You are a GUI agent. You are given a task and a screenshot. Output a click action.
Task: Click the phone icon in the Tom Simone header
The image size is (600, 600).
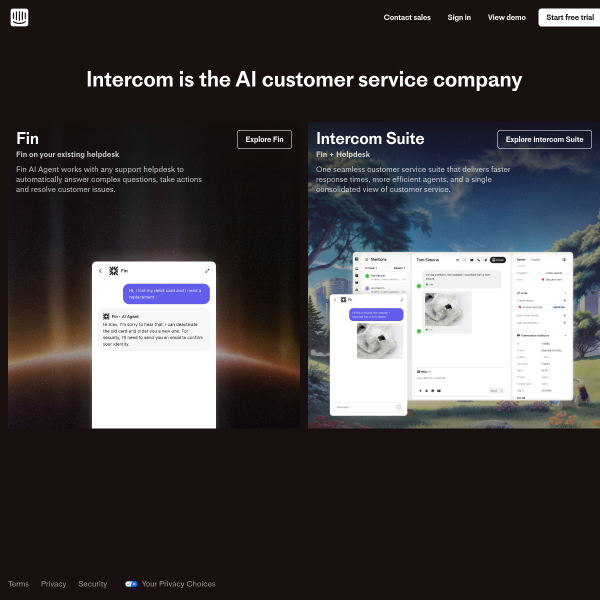[479, 260]
